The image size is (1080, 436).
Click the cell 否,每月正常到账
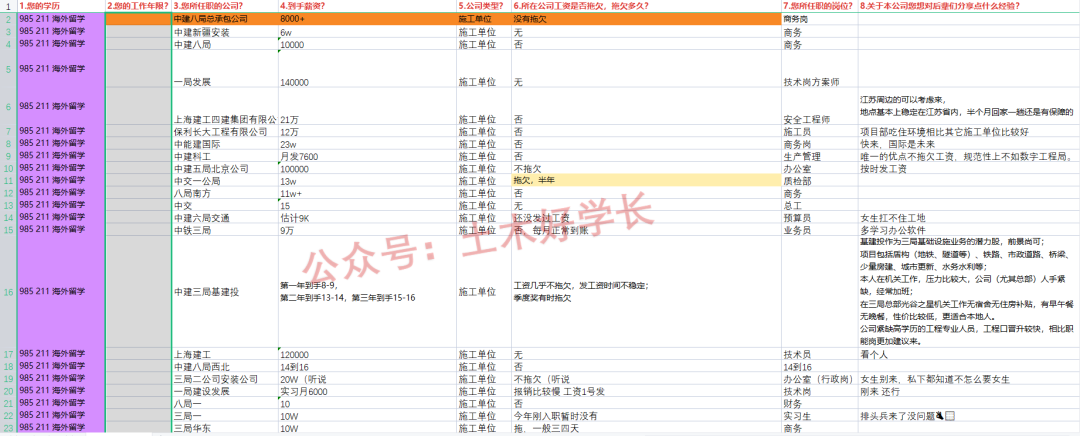click(646, 230)
